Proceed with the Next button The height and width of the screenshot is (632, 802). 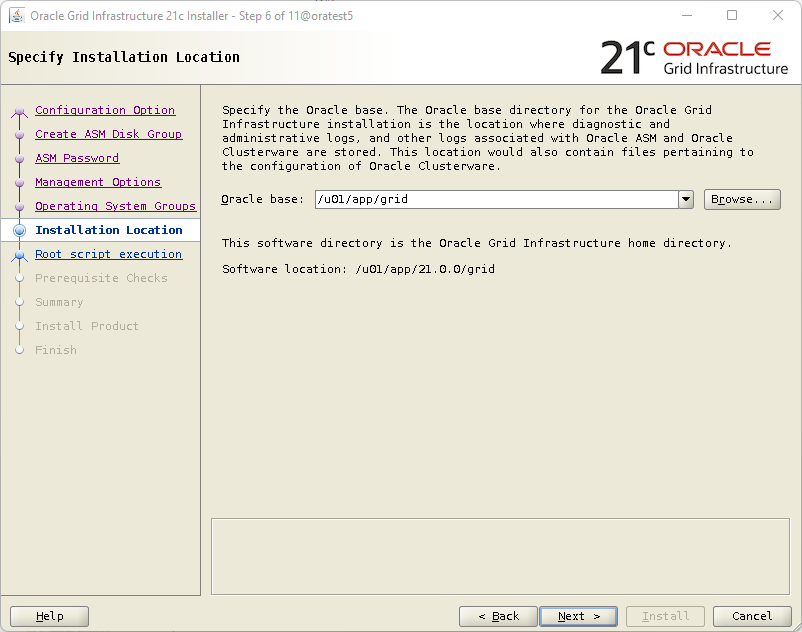coord(578,616)
